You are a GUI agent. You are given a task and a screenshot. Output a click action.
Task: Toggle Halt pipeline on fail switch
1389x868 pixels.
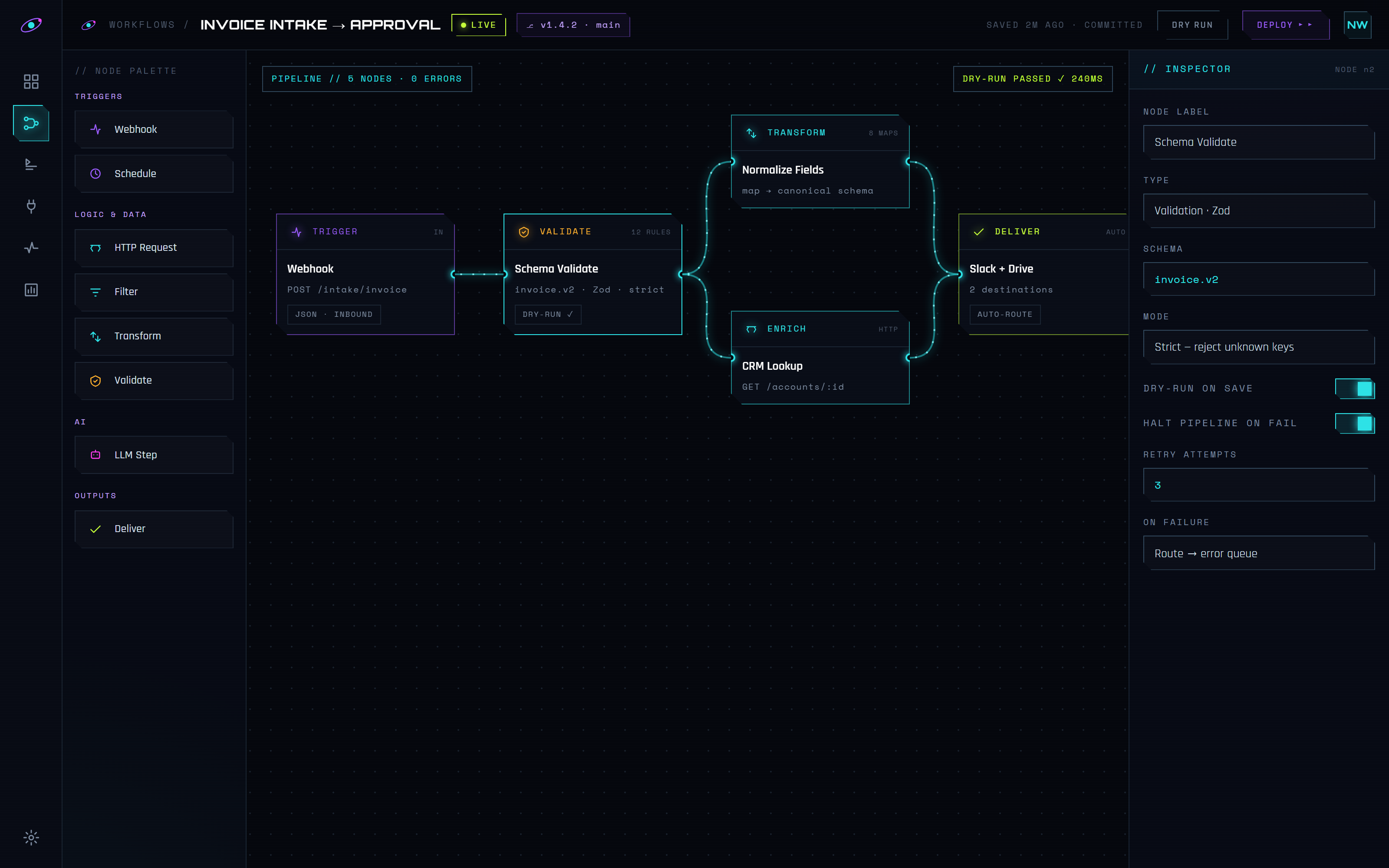tap(1355, 423)
